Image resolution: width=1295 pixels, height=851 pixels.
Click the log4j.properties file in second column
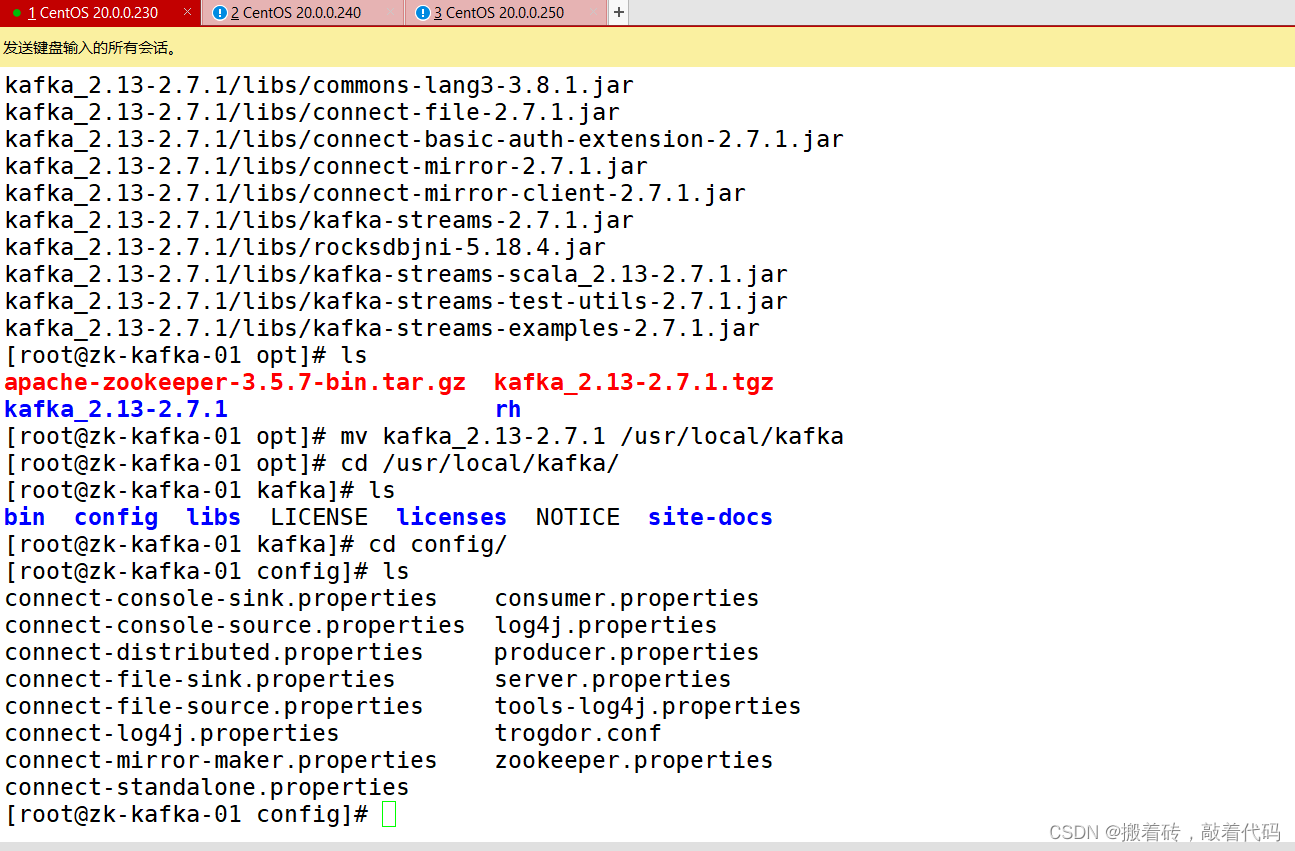pos(606,626)
